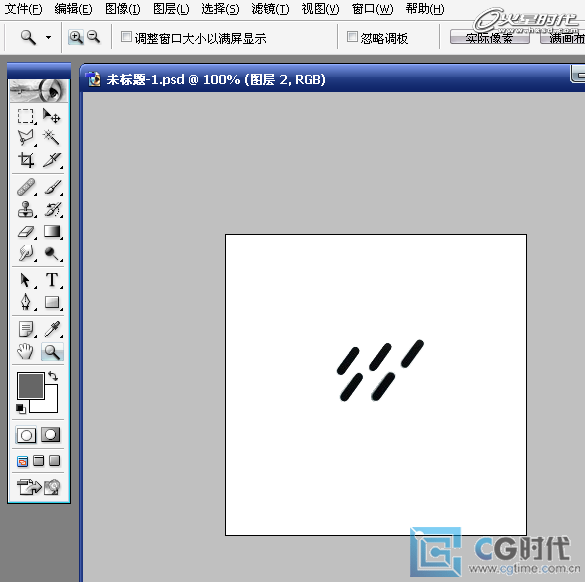585x582 pixels.
Task: Select the Crop tool
Action: click(x=26, y=160)
